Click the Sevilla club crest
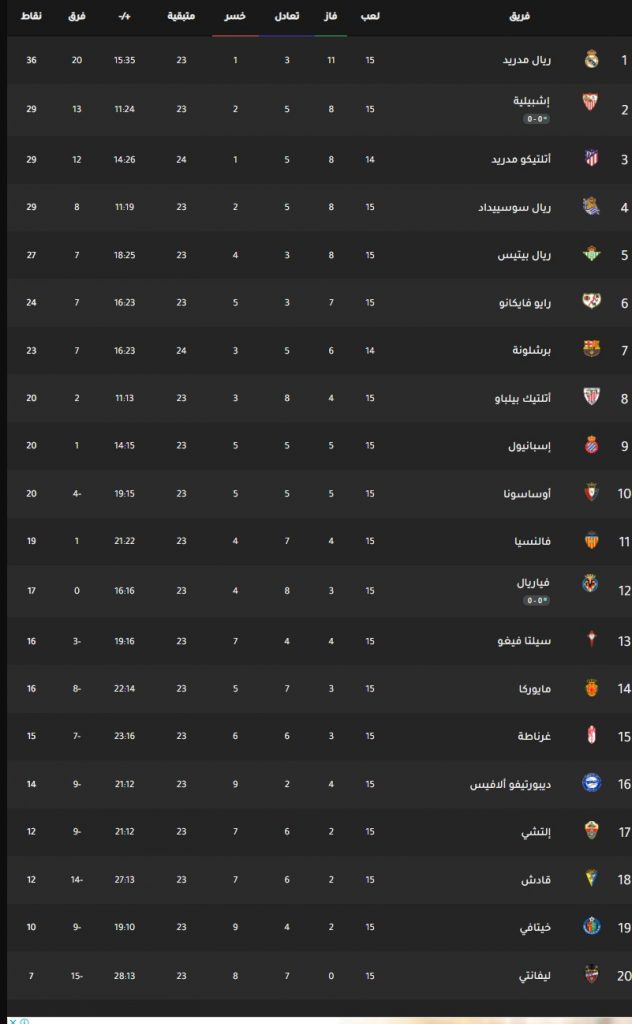Screen dimensions: 632x1024 click(590, 102)
